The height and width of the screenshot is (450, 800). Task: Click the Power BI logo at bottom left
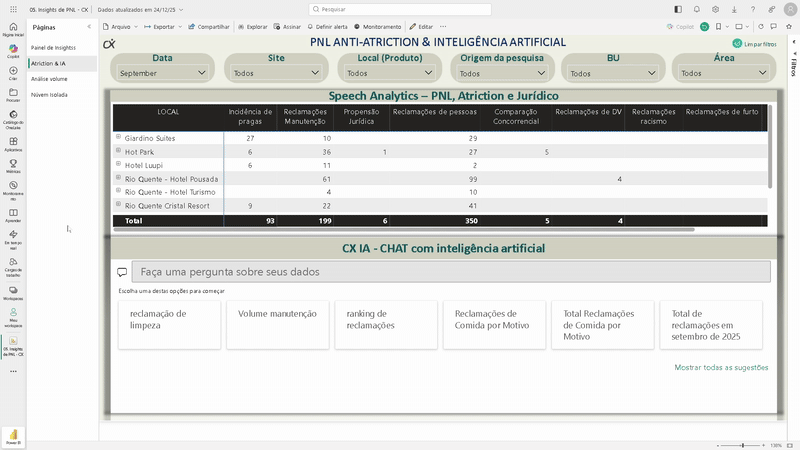(13, 436)
